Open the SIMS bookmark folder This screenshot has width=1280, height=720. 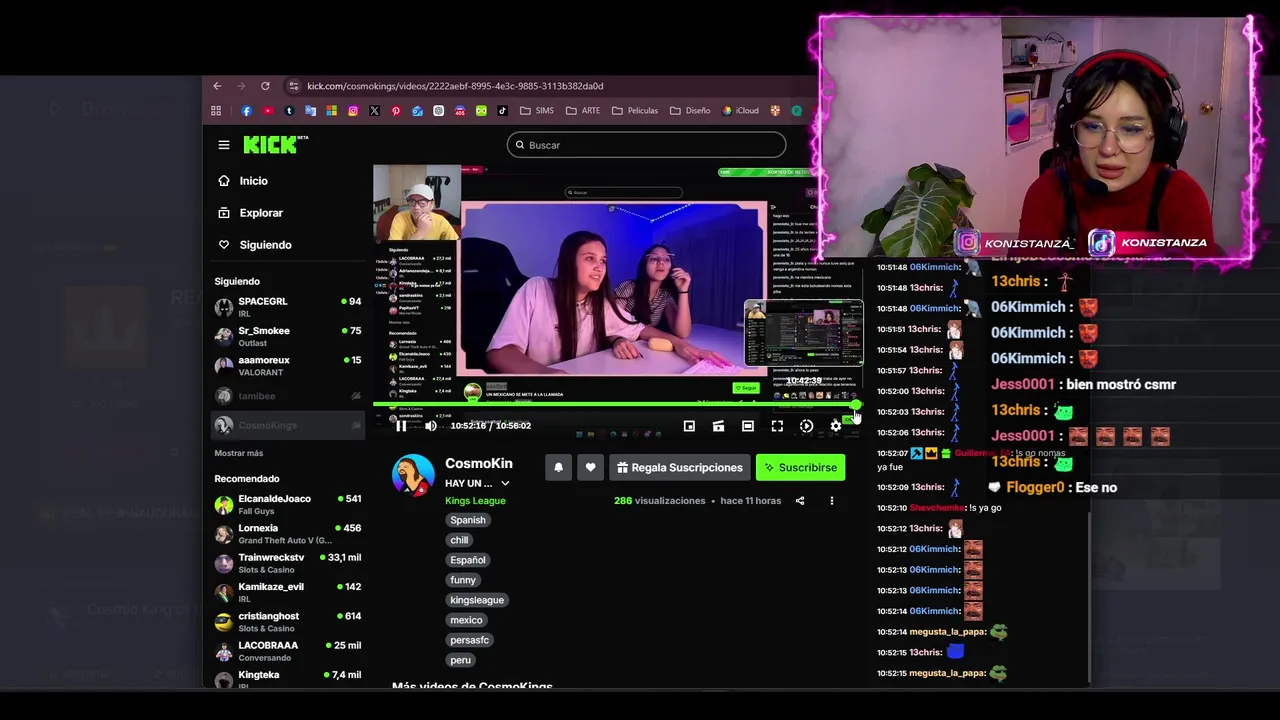538,111
